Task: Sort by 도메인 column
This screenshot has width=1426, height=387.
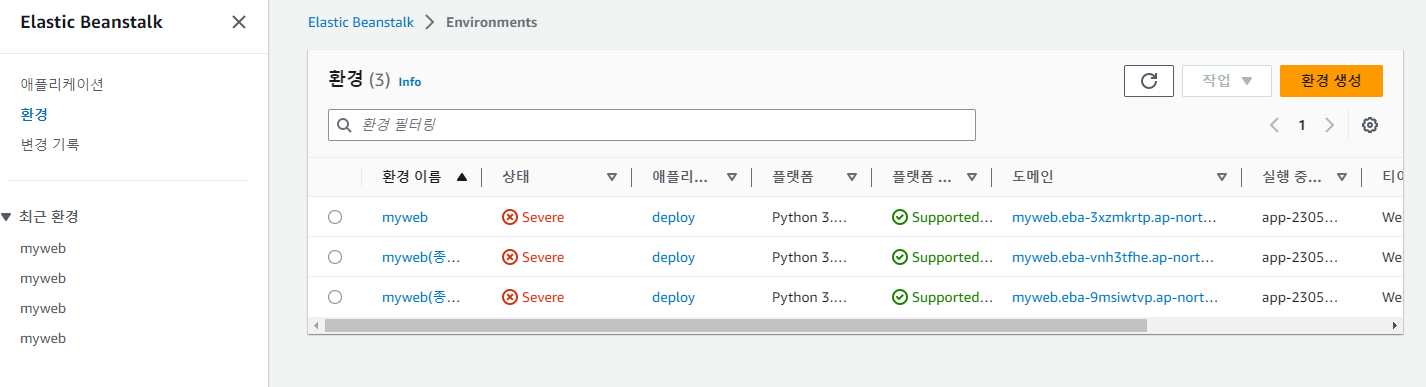Action: (1222, 177)
